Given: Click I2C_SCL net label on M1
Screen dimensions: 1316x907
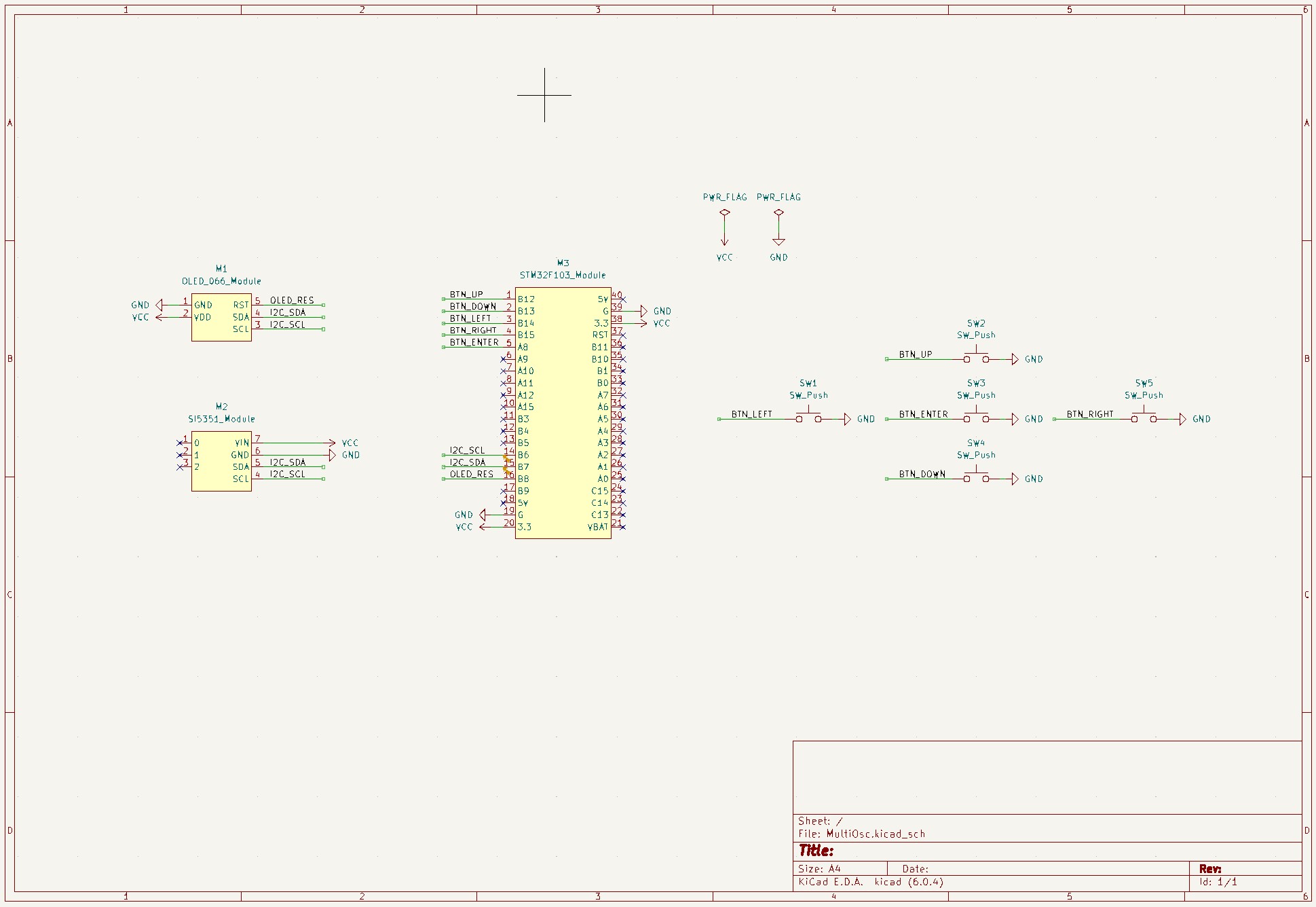Looking at the screenshot, I should pos(288,325).
